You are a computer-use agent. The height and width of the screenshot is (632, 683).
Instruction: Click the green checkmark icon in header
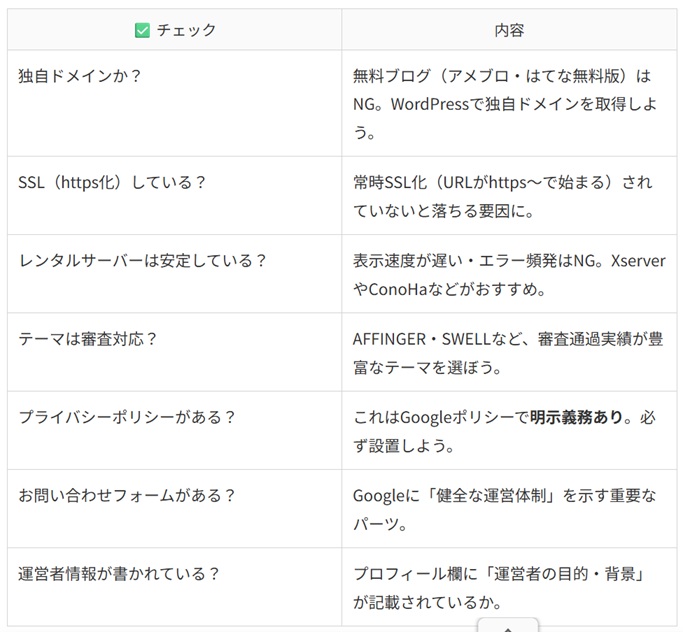point(142,30)
